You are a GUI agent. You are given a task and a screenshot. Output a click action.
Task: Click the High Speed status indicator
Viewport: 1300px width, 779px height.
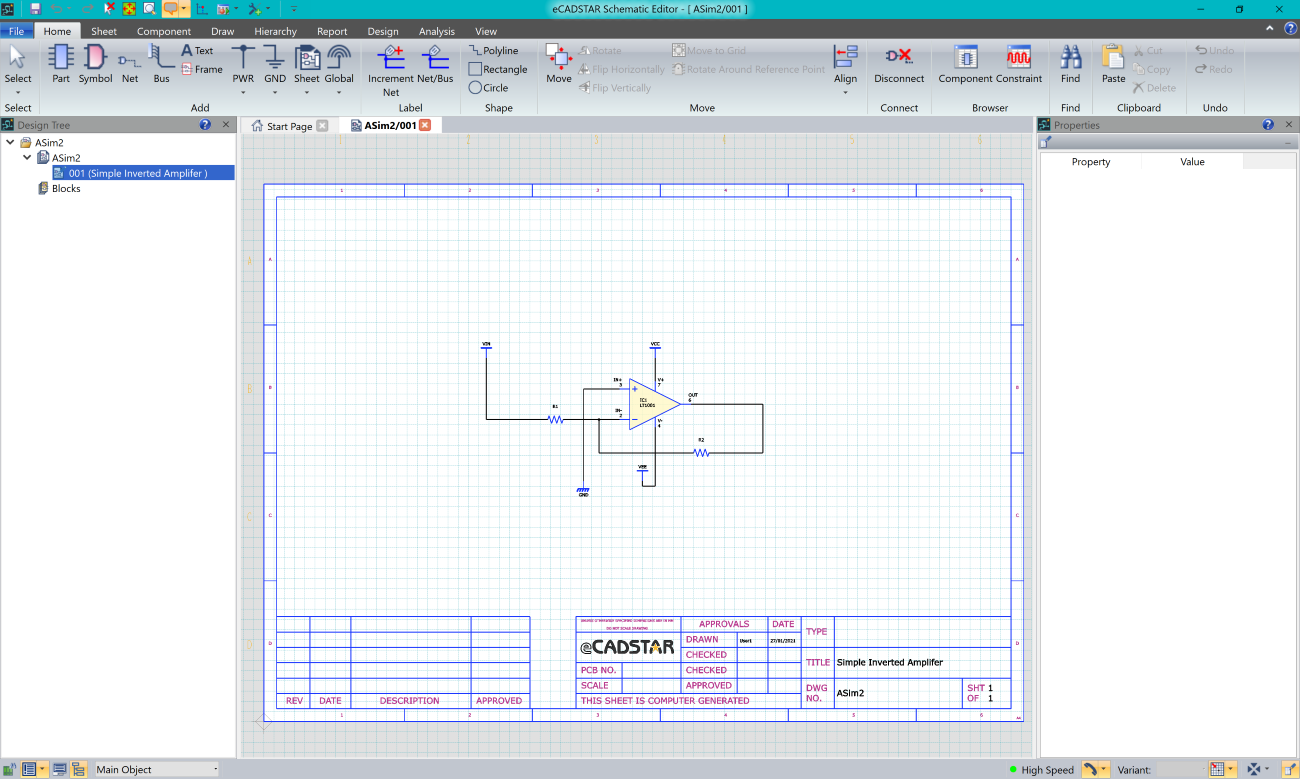[x=1040, y=769]
